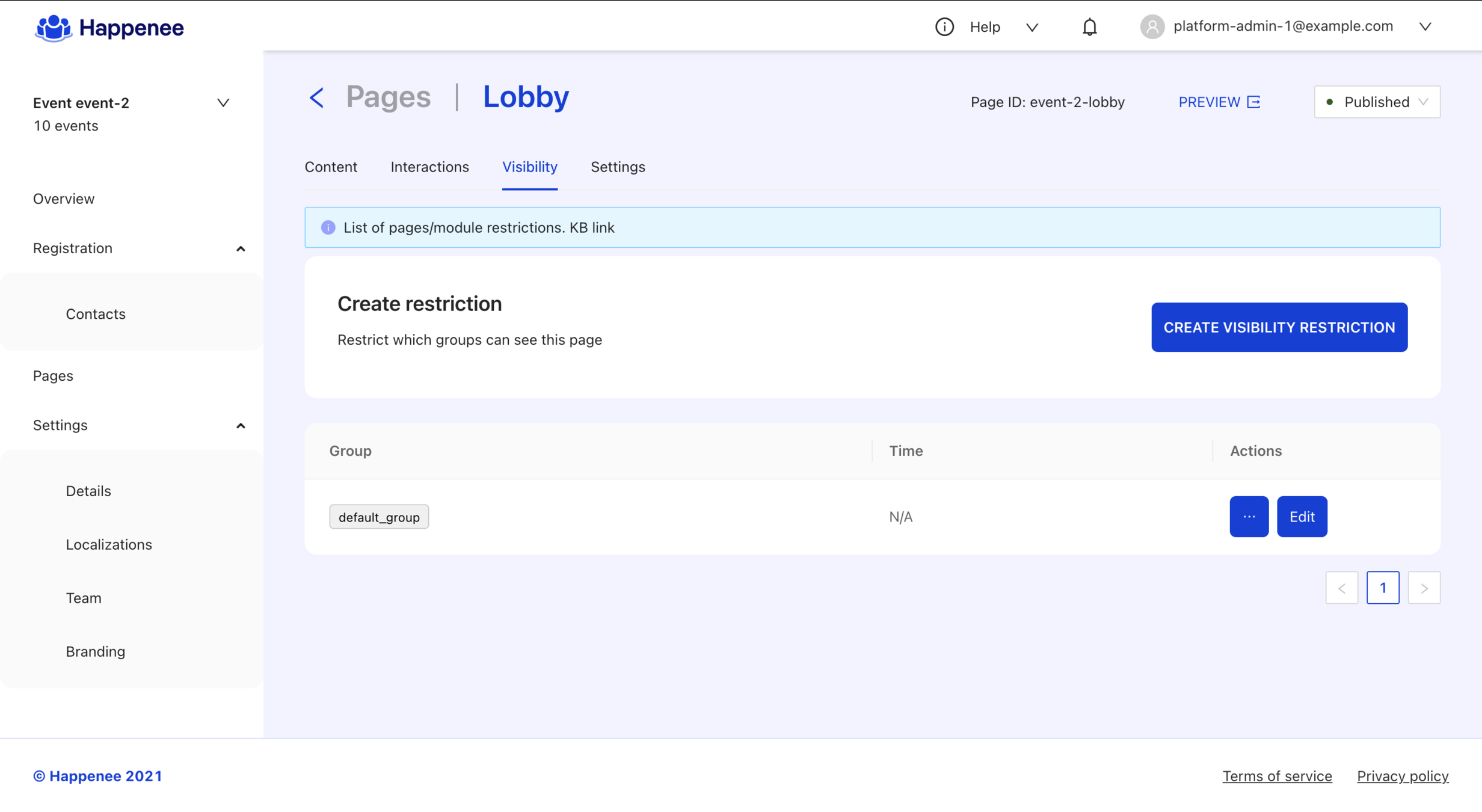Go back using the left arrow icon
The height and width of the screenshot is (812, 1482).
pos(316,97)
